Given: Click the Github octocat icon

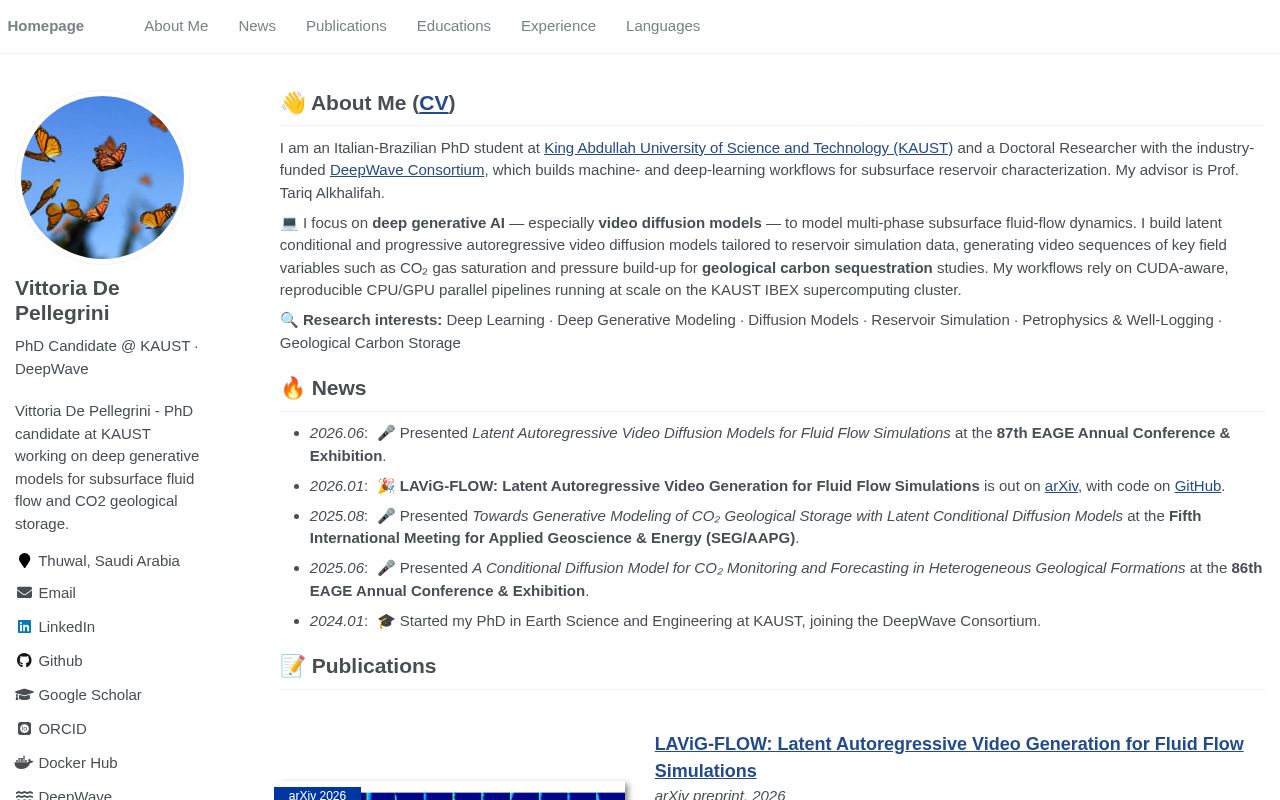Looking at the screenshot, I should coord(24,661).
